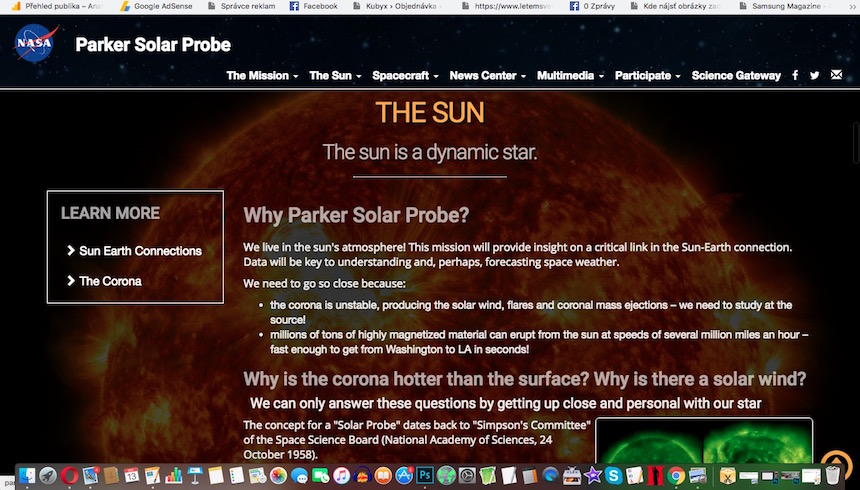Image resolution: width=860 pixels, height=490 pixels.
Task: Switch to the Google AdSense bookmark
Action: [156, 6]
